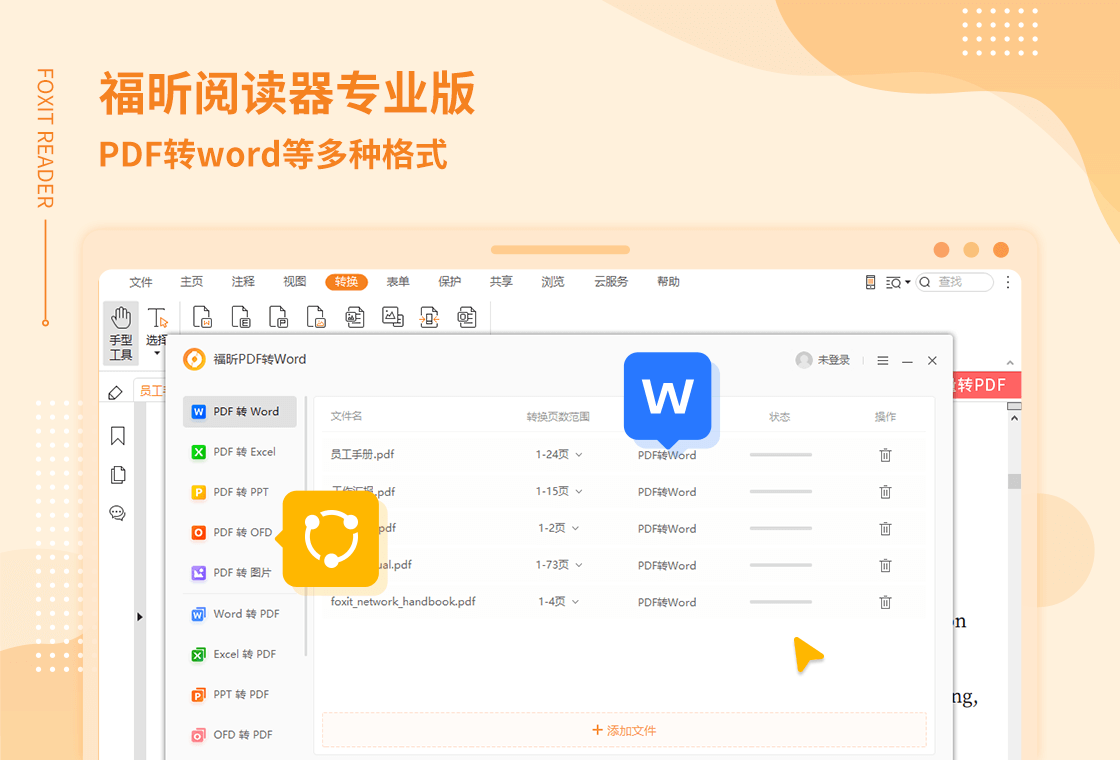Switch to the 注释 tab
This screenshot has width=1120, height=760.
coord(243,282)
